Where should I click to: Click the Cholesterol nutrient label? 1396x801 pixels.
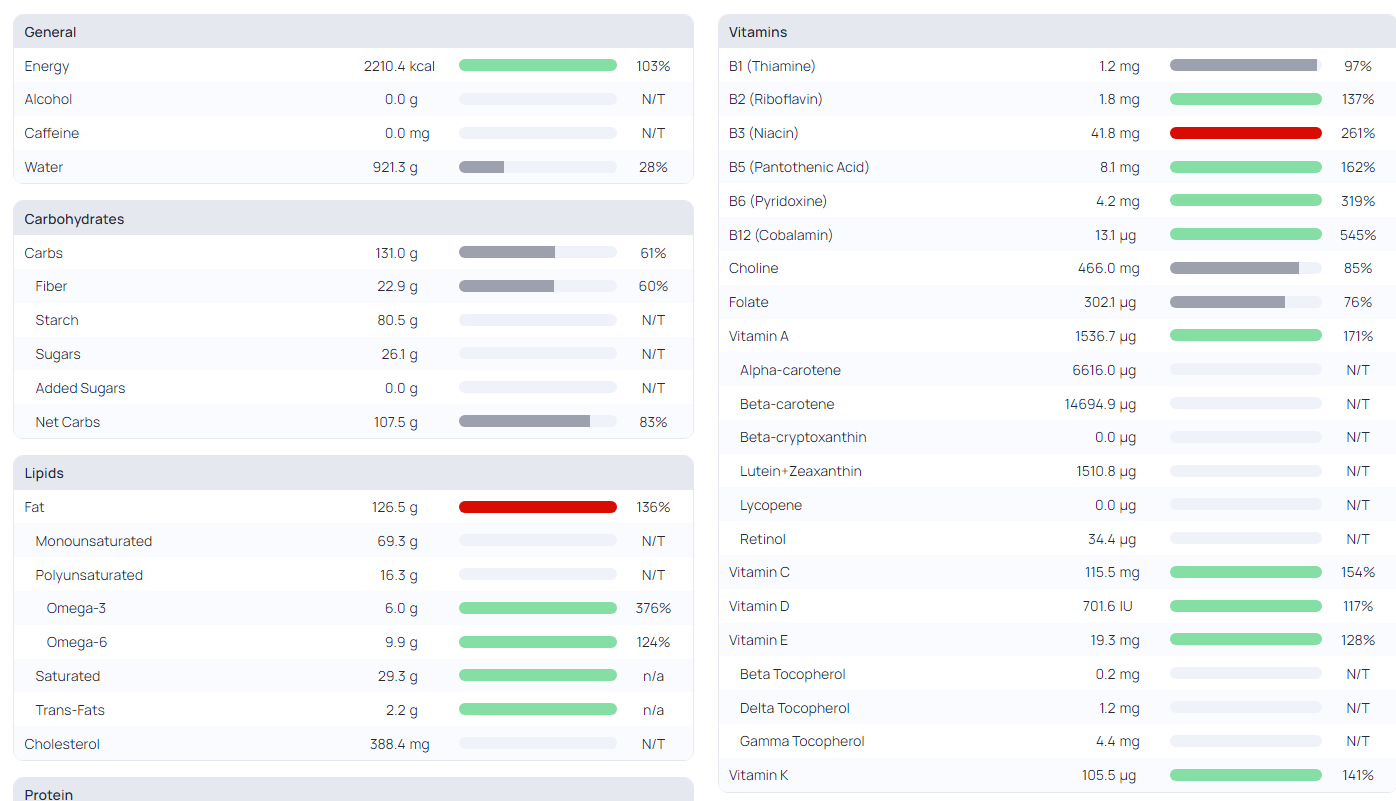62,744
